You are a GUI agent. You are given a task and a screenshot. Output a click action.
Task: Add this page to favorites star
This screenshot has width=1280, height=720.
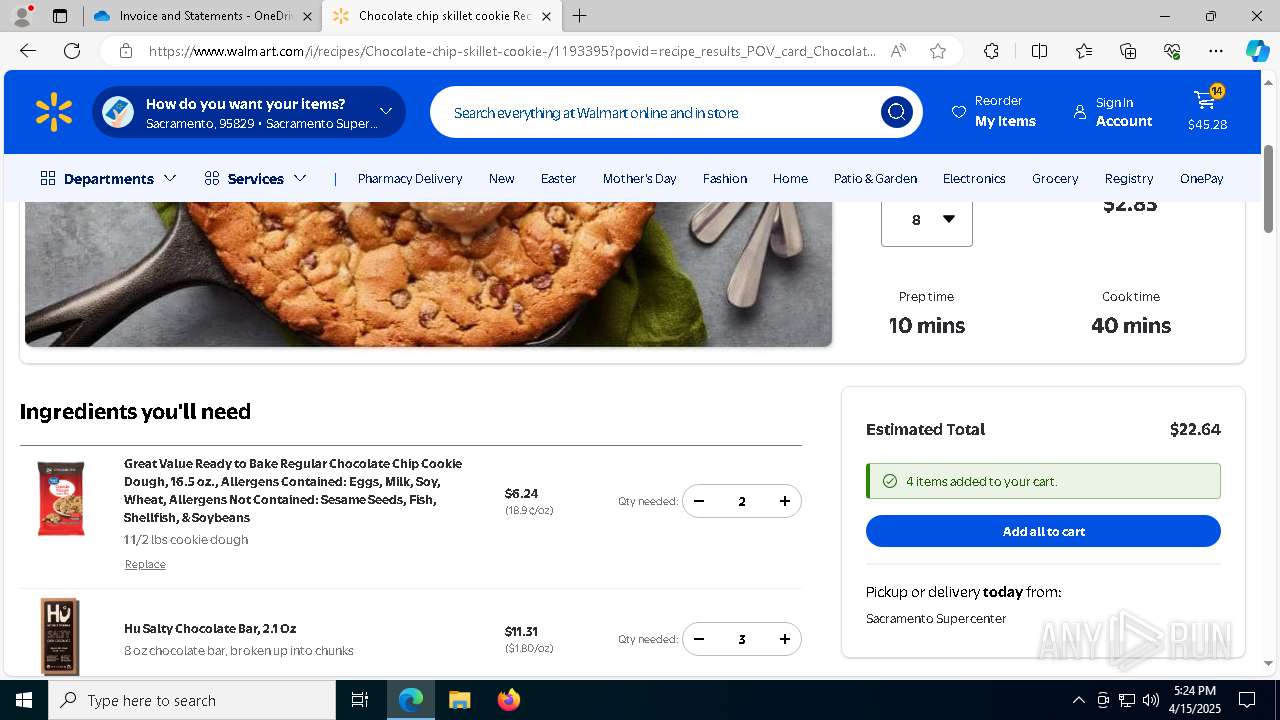938,51
